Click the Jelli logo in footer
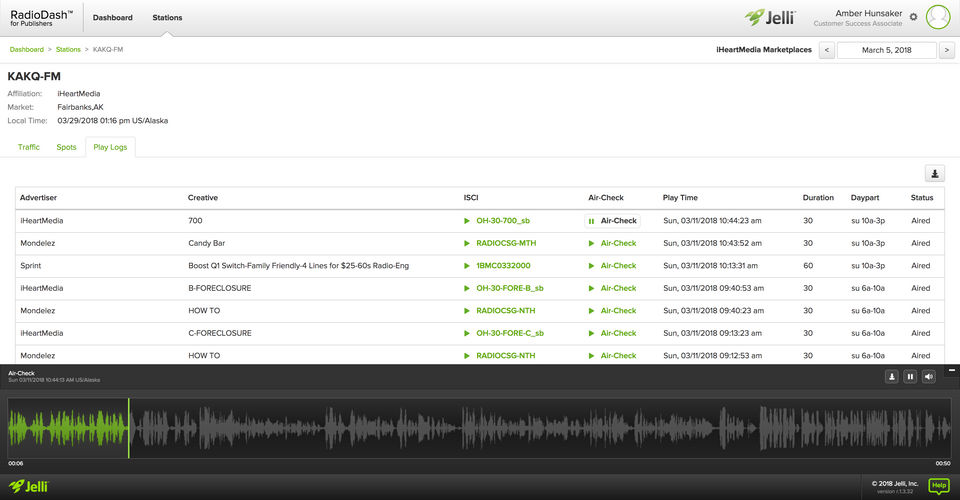960x500 pixels. point(28,487)
